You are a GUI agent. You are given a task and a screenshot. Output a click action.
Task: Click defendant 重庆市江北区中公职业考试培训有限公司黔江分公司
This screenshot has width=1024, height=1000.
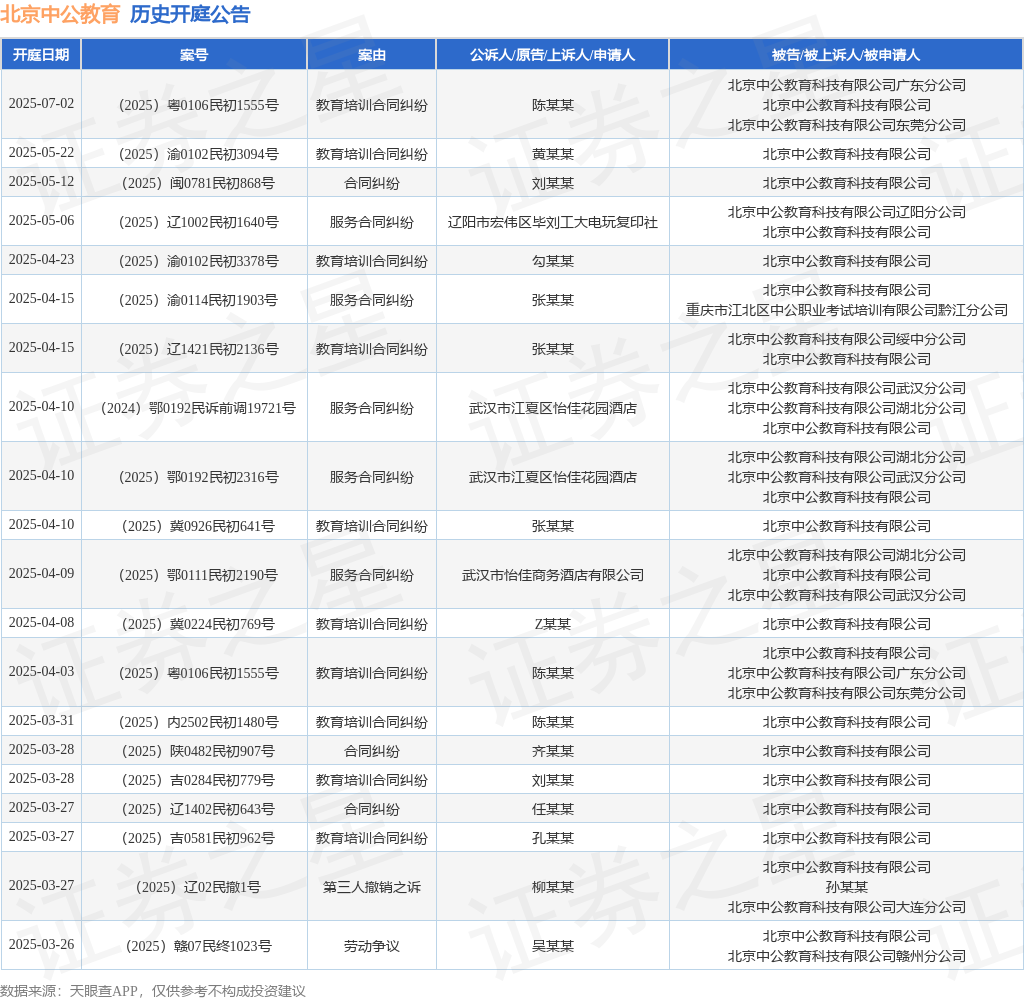[x=846, y=310]
